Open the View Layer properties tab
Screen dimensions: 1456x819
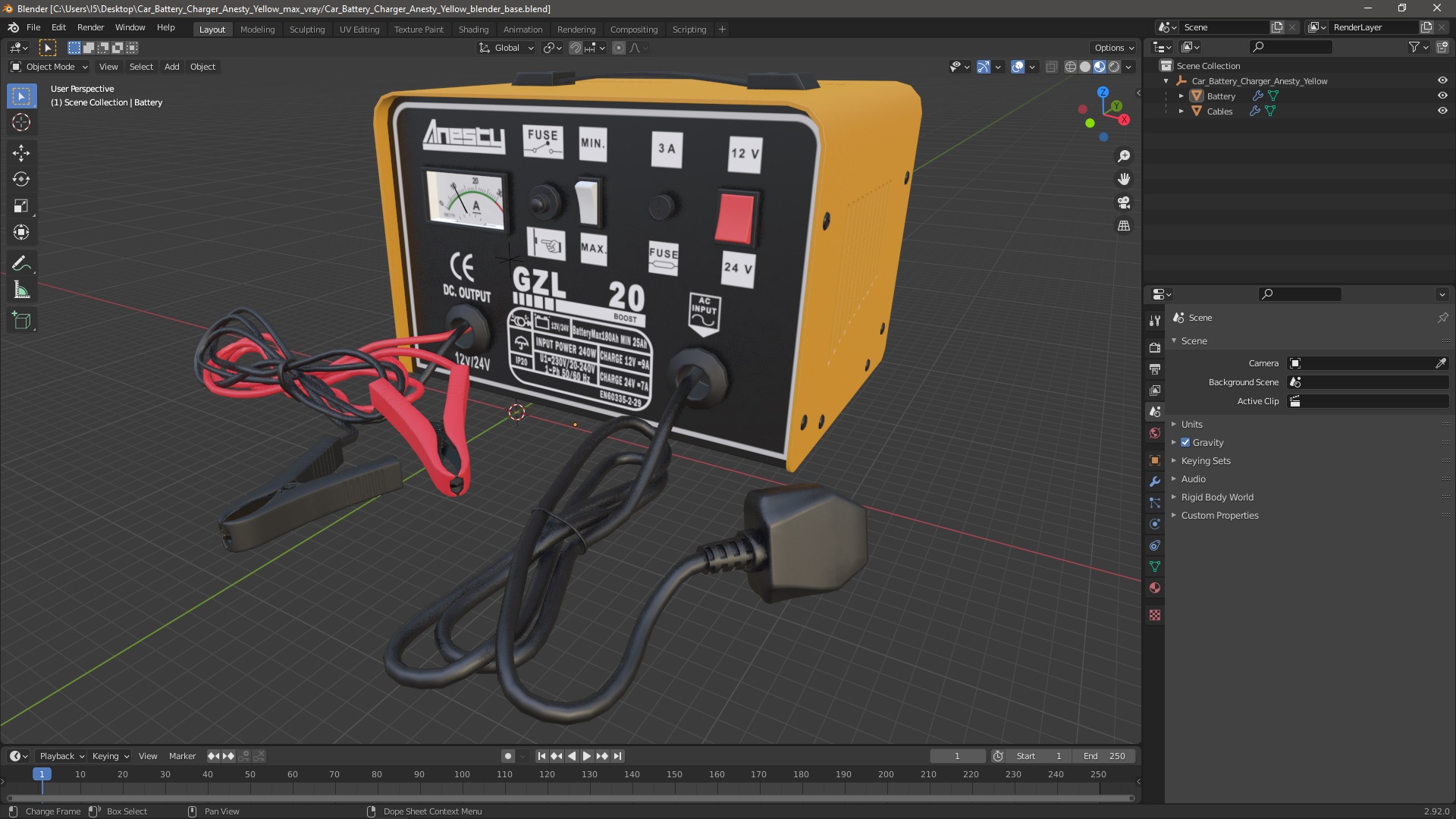1155,390
